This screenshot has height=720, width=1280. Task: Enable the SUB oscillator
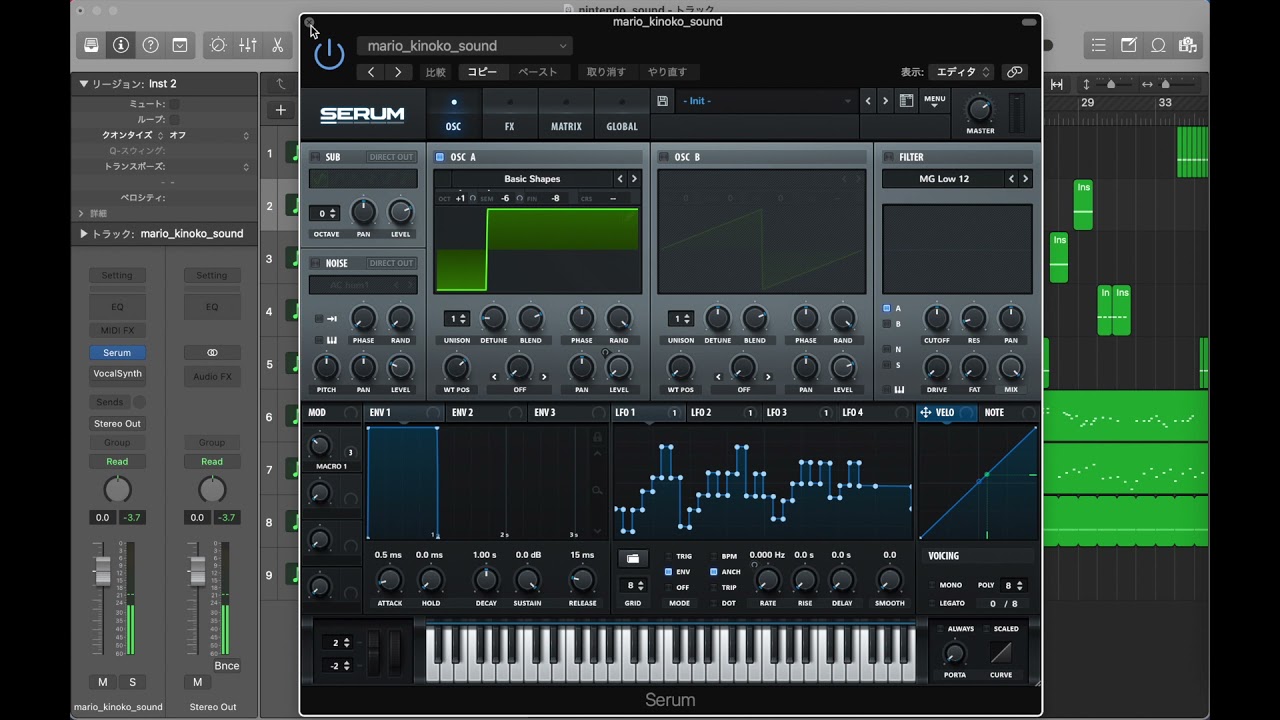[315, 157]
